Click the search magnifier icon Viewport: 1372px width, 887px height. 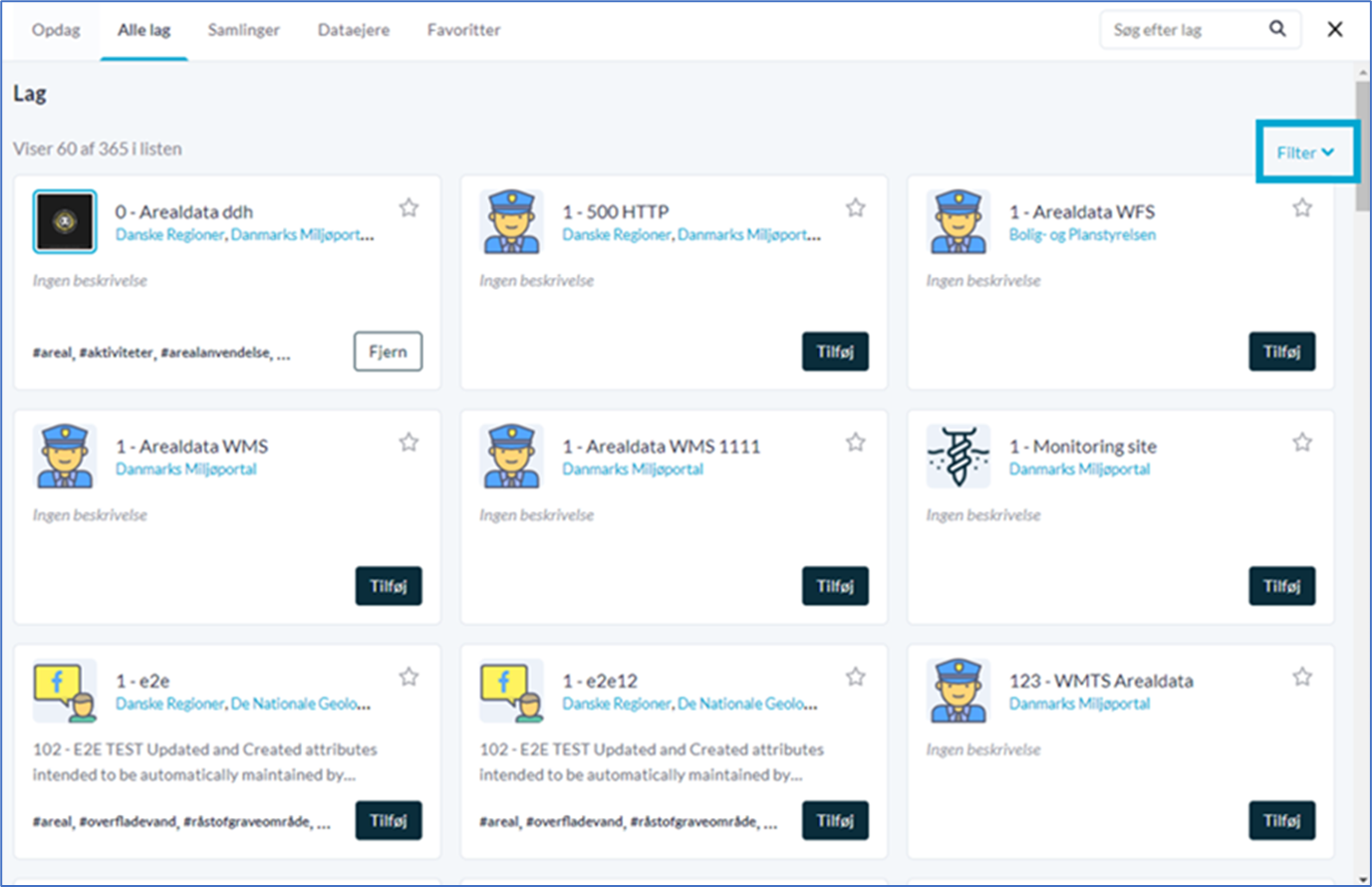click(x=1277, y=29)
